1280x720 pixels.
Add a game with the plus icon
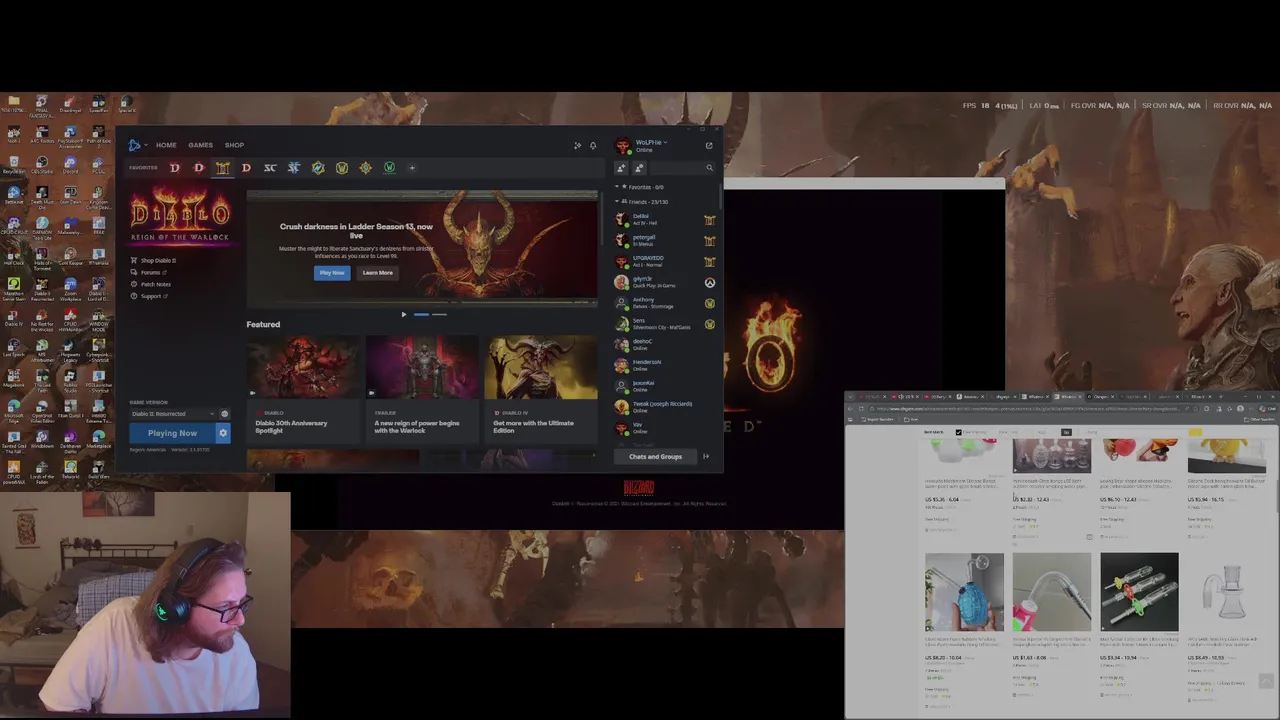point(412,168)
